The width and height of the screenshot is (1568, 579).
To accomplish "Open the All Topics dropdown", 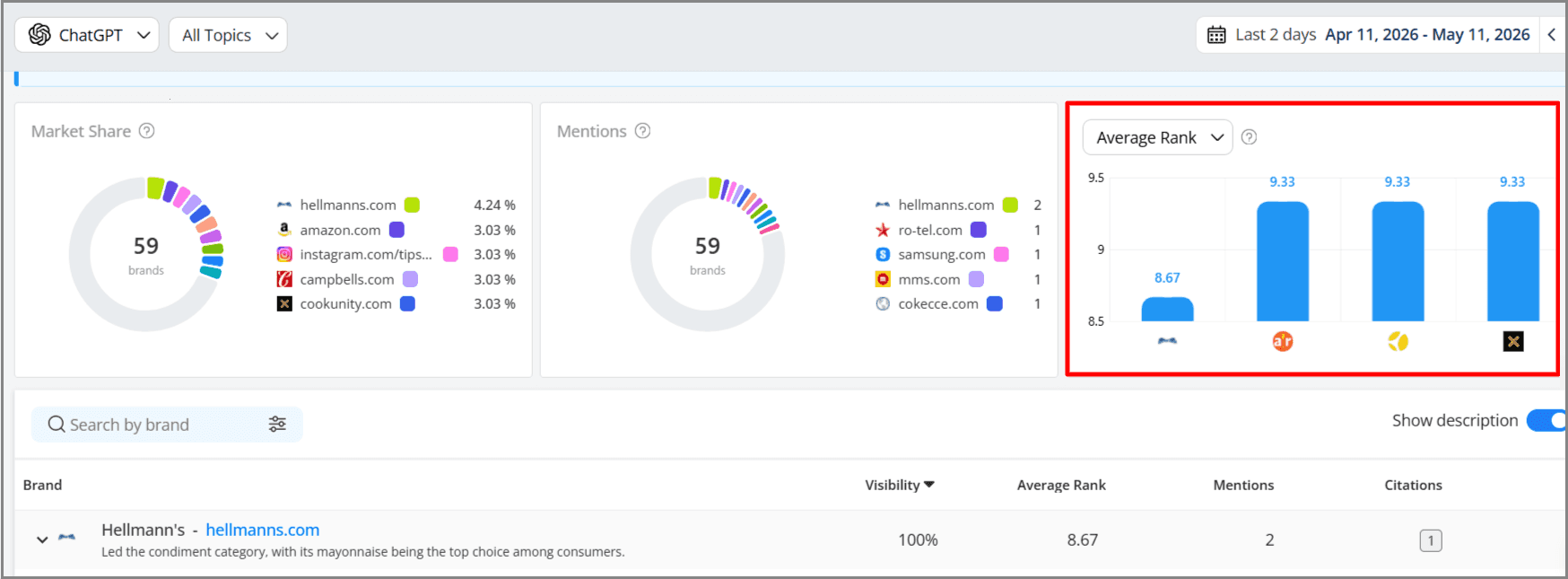I will pyautogui.click(x=228, y=35).
